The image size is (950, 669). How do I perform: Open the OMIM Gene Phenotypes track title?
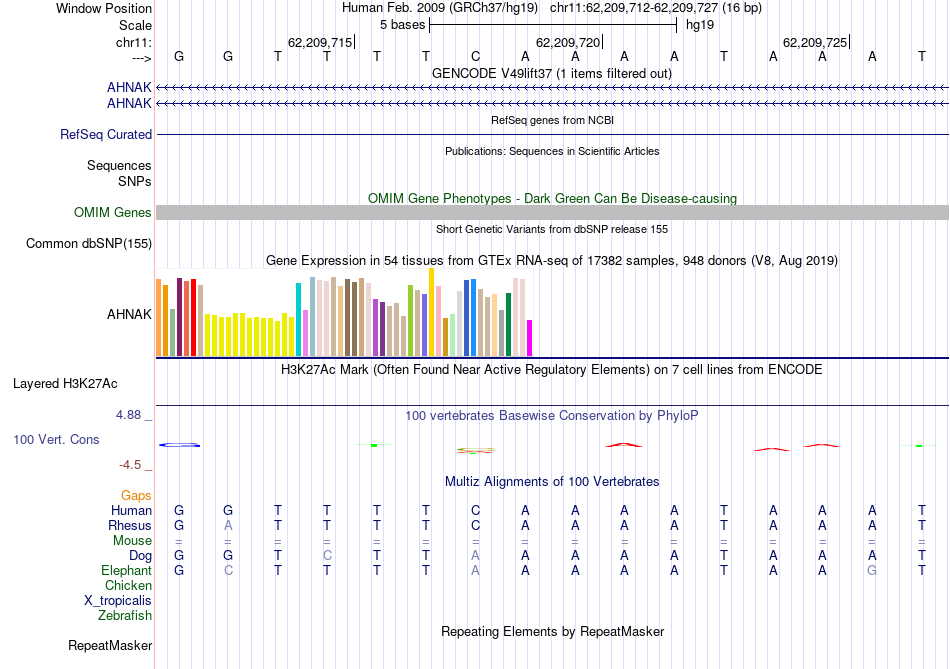552,198
